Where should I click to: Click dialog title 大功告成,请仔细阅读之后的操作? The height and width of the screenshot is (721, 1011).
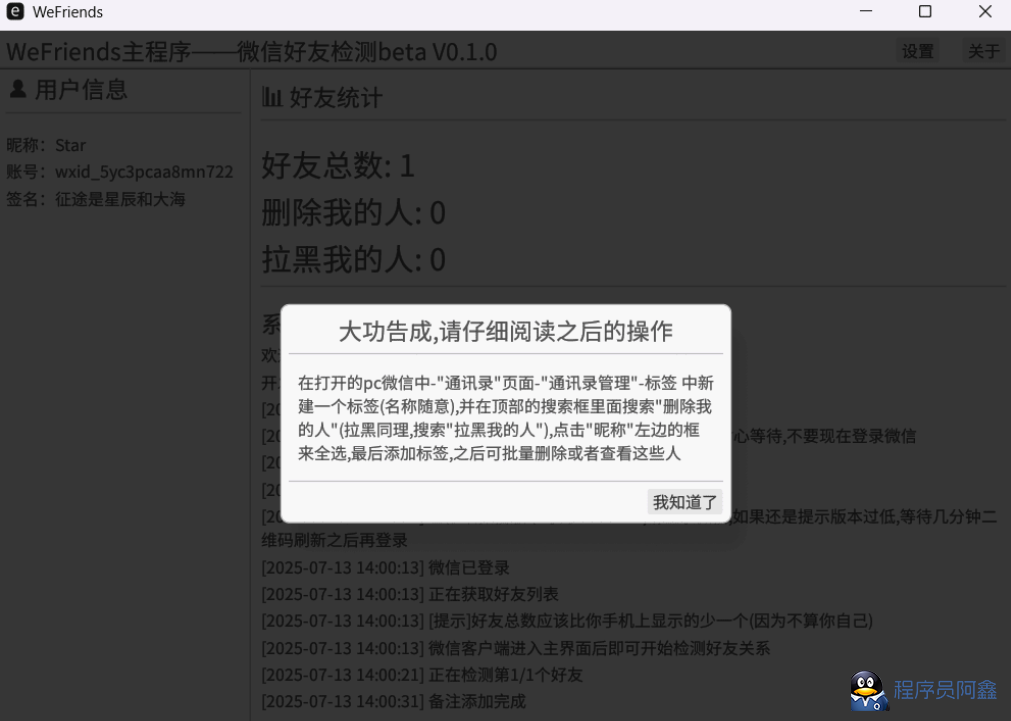tap(506, 331)
